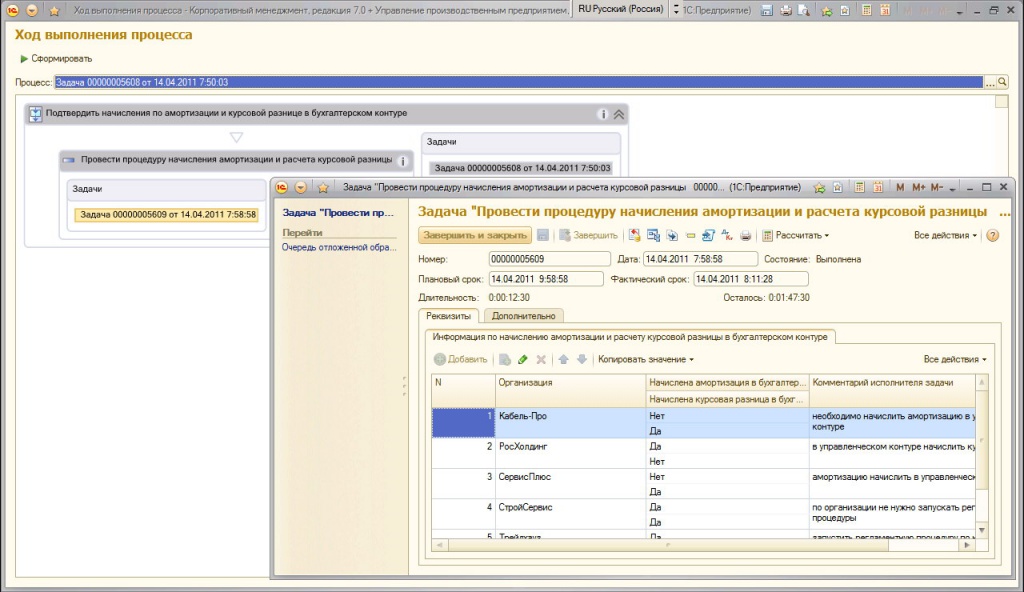Collapse the Подтвердить начисления process block
The height and width of the screenshot is (592, 1024).
point(618,114)
